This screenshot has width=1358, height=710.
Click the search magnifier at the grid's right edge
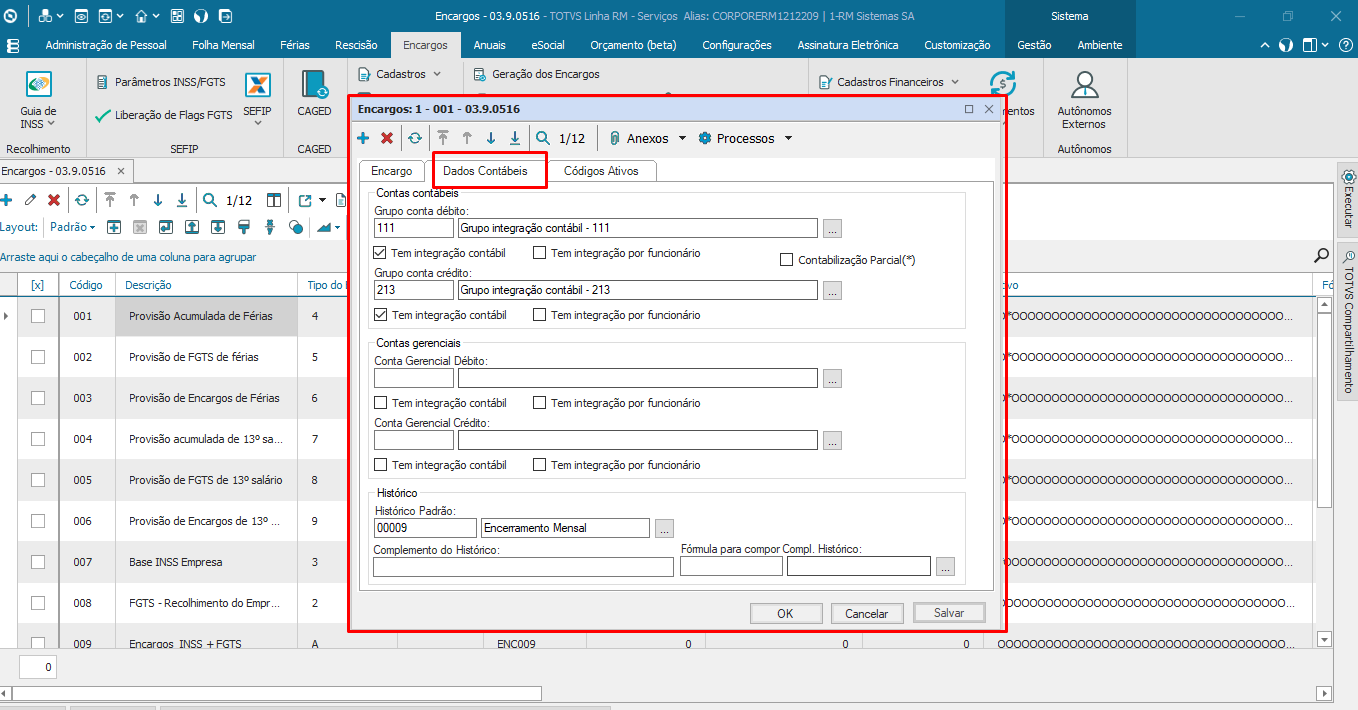coord(1321,256)
